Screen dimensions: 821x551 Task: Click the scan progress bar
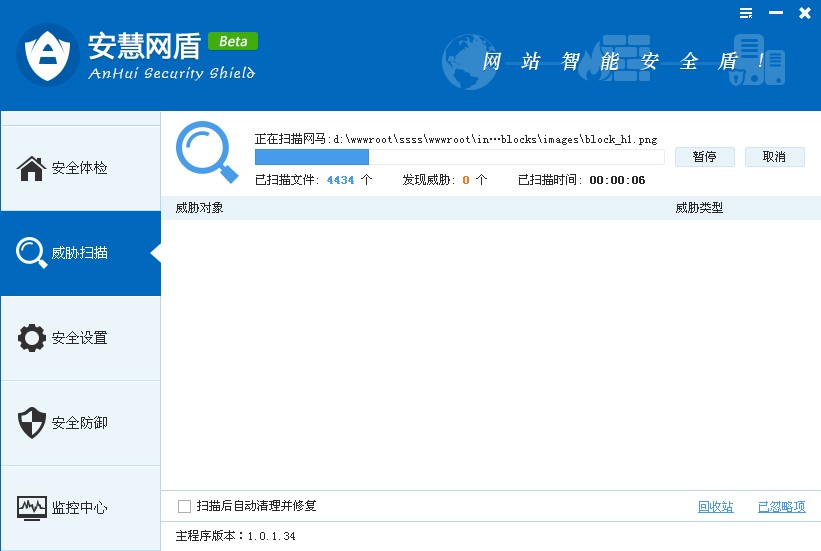point(459,157)
